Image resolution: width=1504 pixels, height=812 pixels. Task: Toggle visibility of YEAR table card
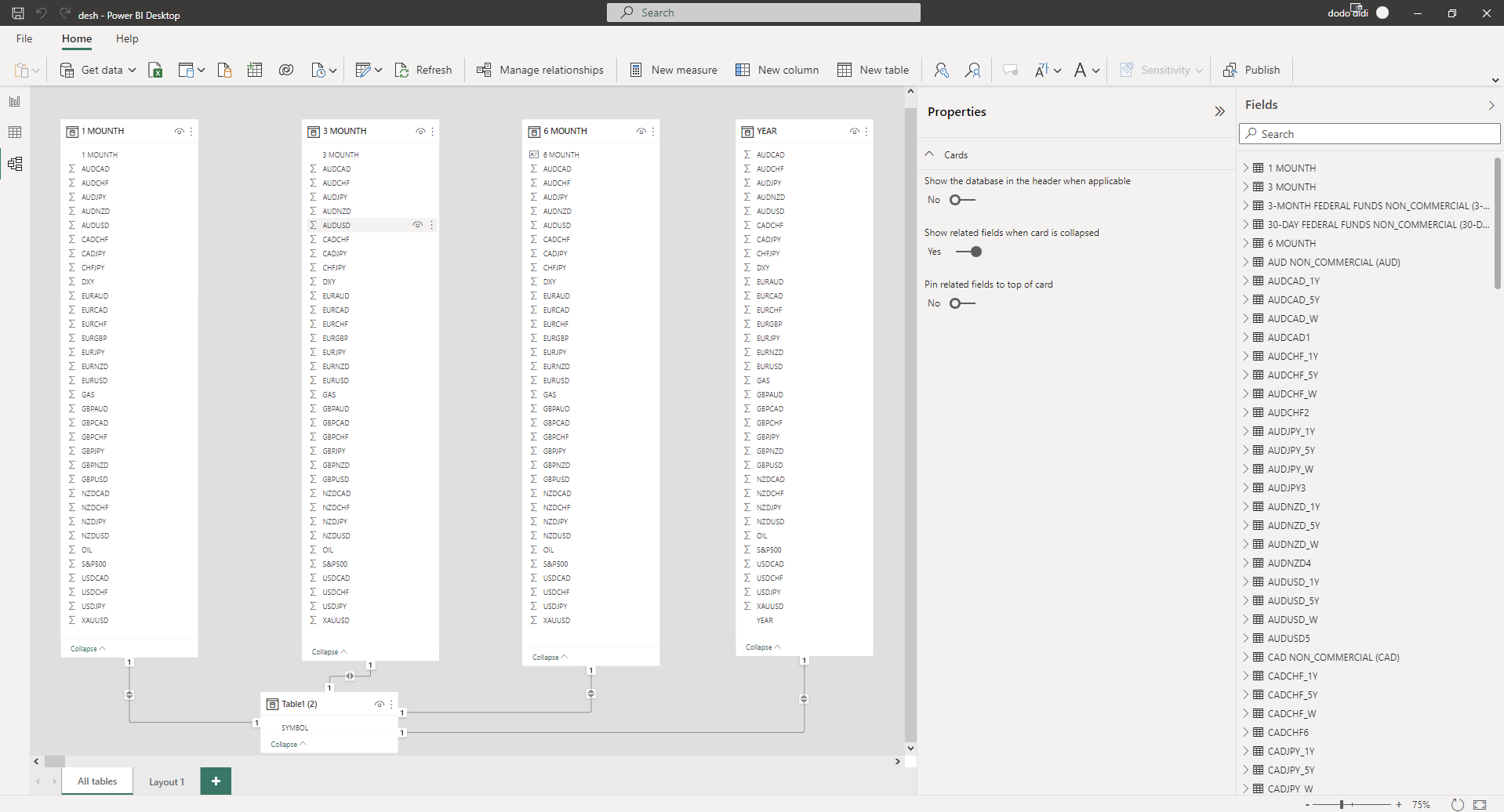coord(854,132)
